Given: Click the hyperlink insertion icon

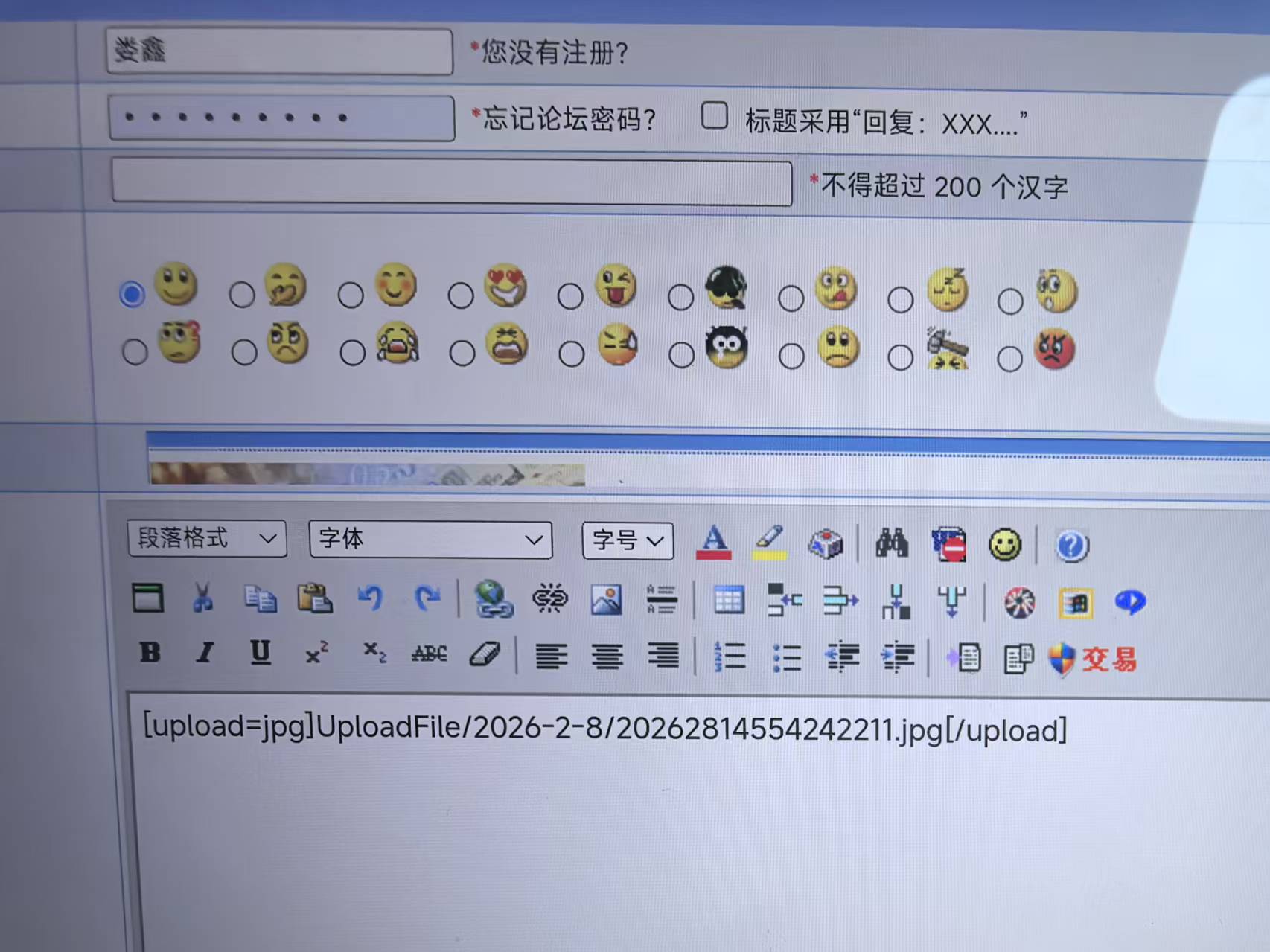Looking at the screenshot, I should pyautogui.click(x=495, y=599).
